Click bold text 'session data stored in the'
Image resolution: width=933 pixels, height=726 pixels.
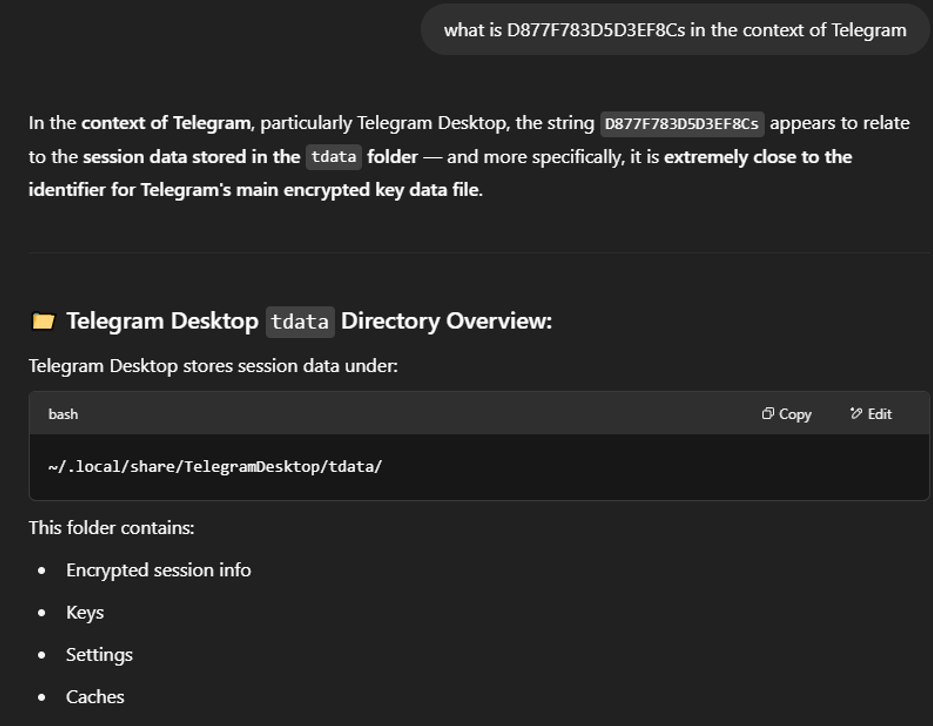(x=192, y=157)
